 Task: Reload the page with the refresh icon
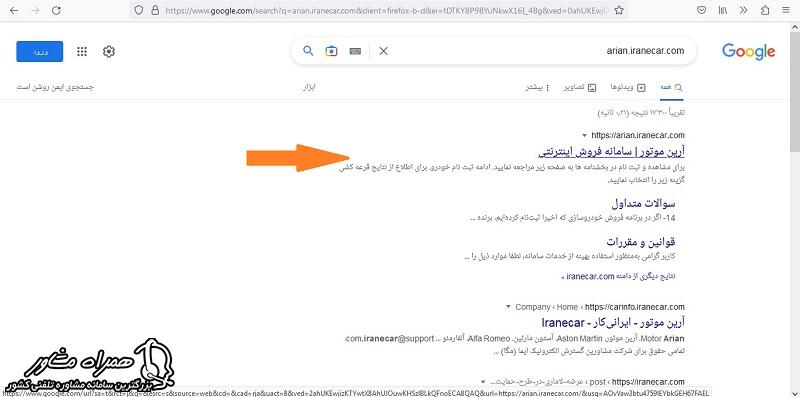pos(56,10)
